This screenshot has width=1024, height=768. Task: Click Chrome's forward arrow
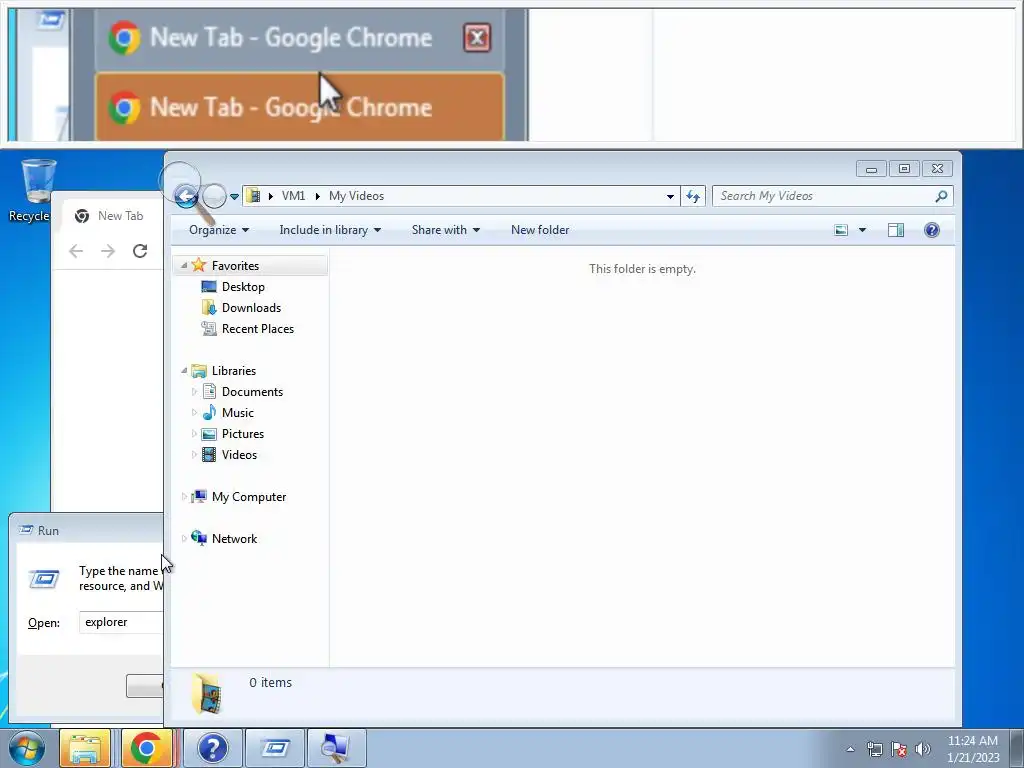[x=108, y=251]
